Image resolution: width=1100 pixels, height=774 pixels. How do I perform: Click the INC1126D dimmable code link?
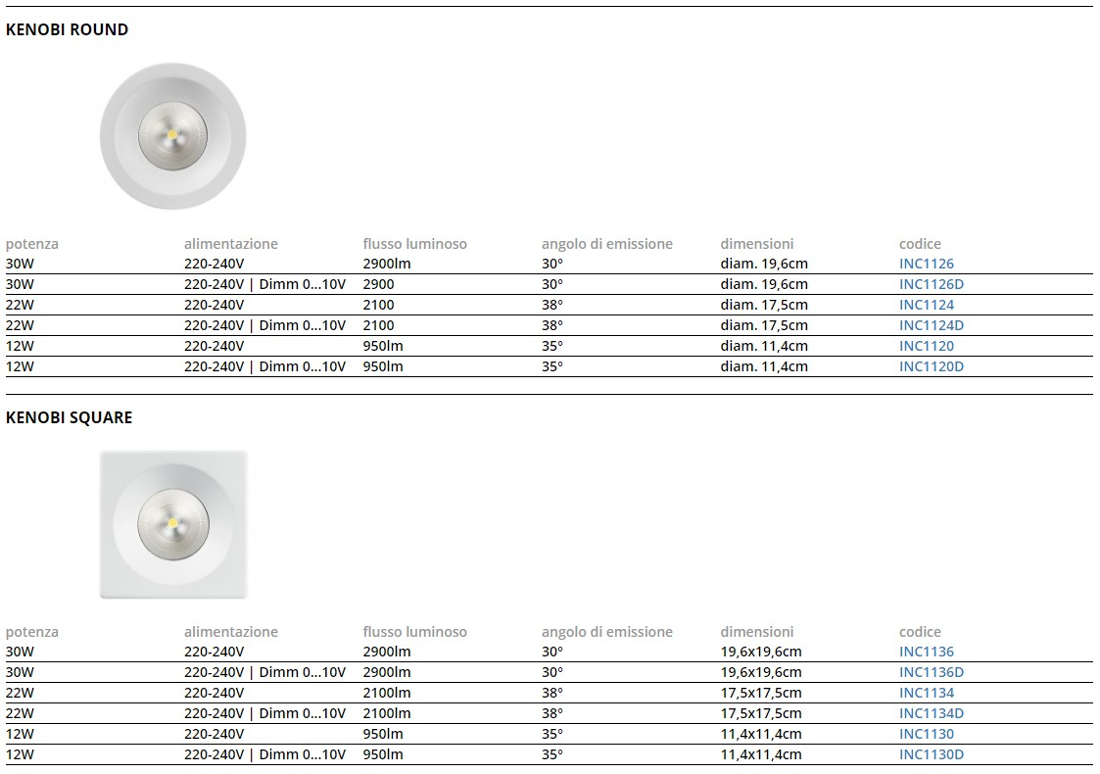pos(930,284)
